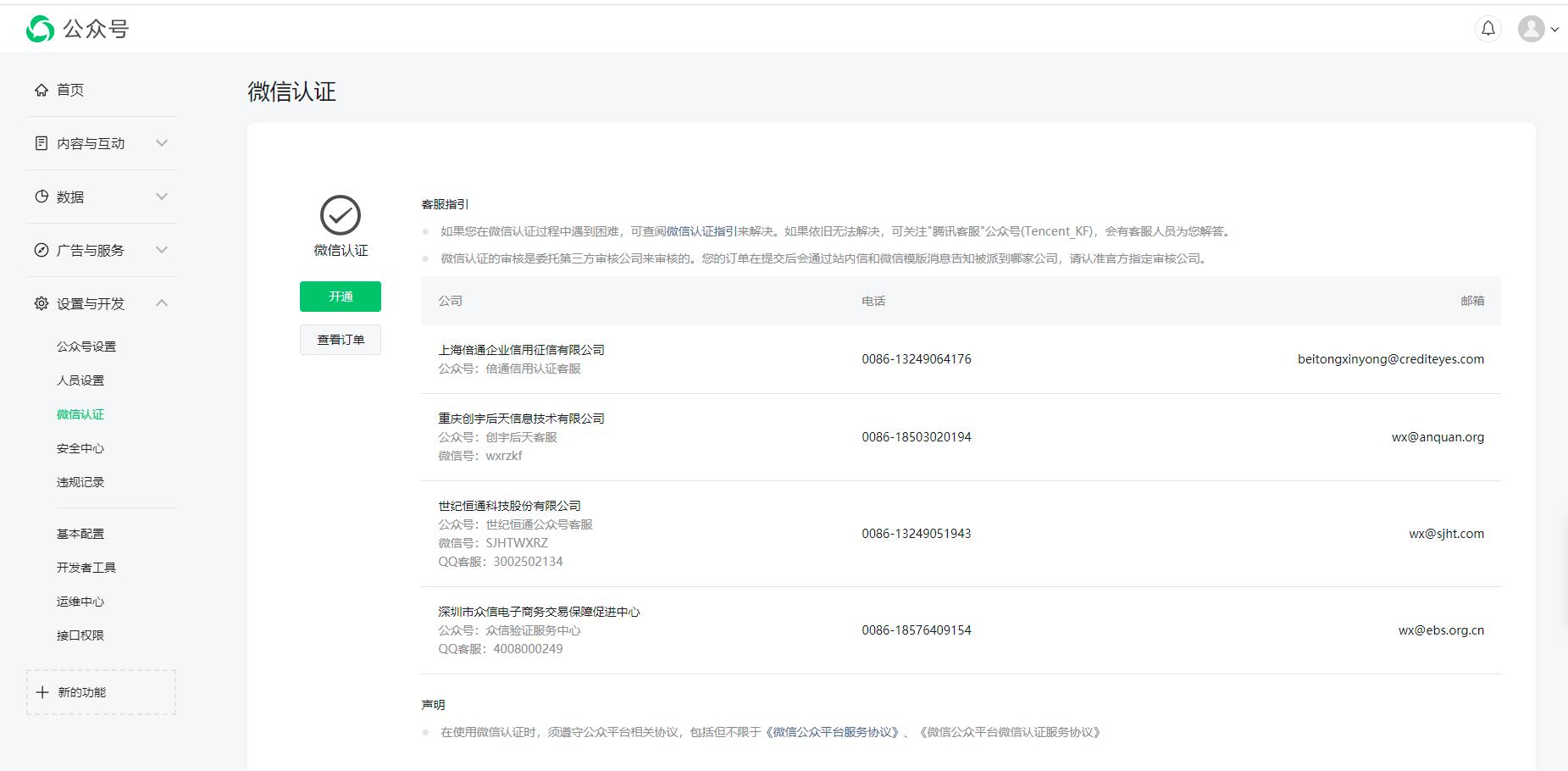Select 人员设置 submenu item
The height and width of the screenshot is (771, 1568).
point(80,380)
